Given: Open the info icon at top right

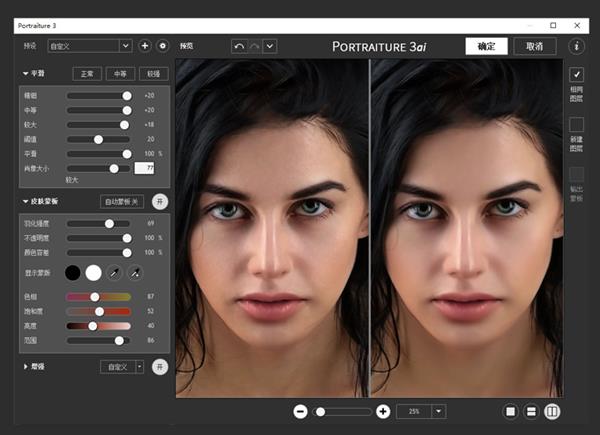Looking at the screenshot, I should [577, 46].
